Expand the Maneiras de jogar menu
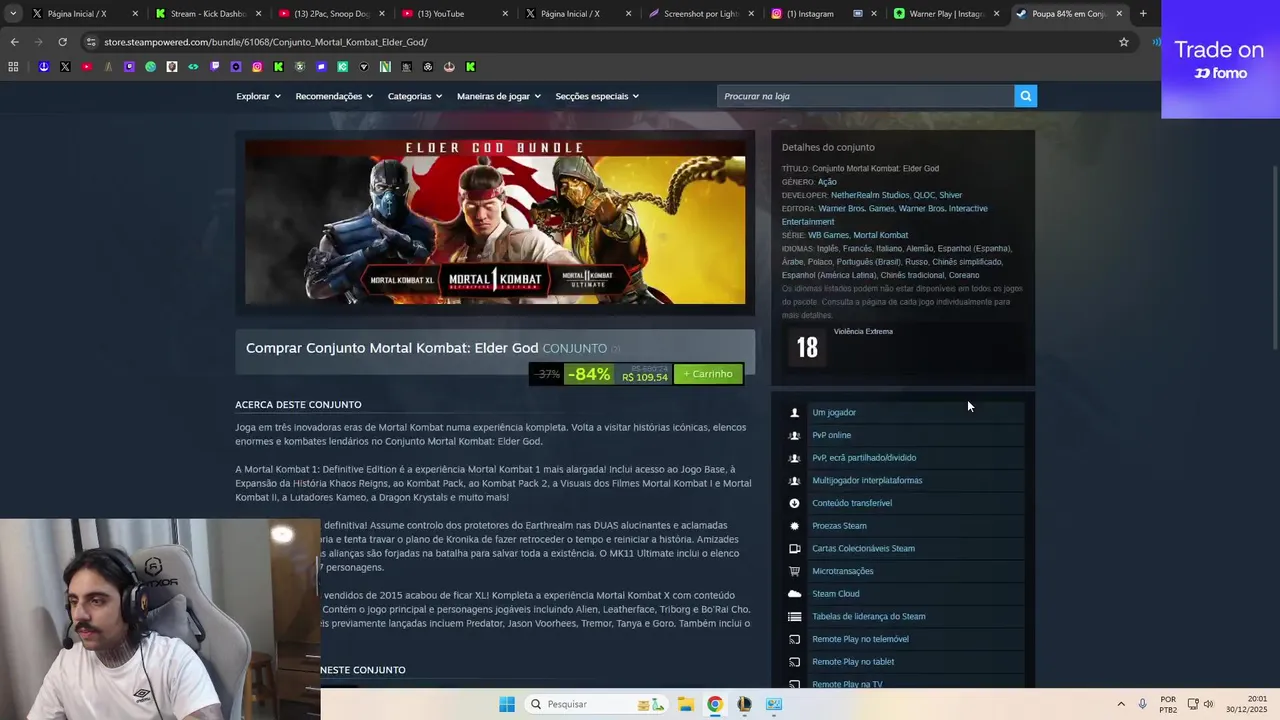The image size is (1280, 720). [499, 96]
